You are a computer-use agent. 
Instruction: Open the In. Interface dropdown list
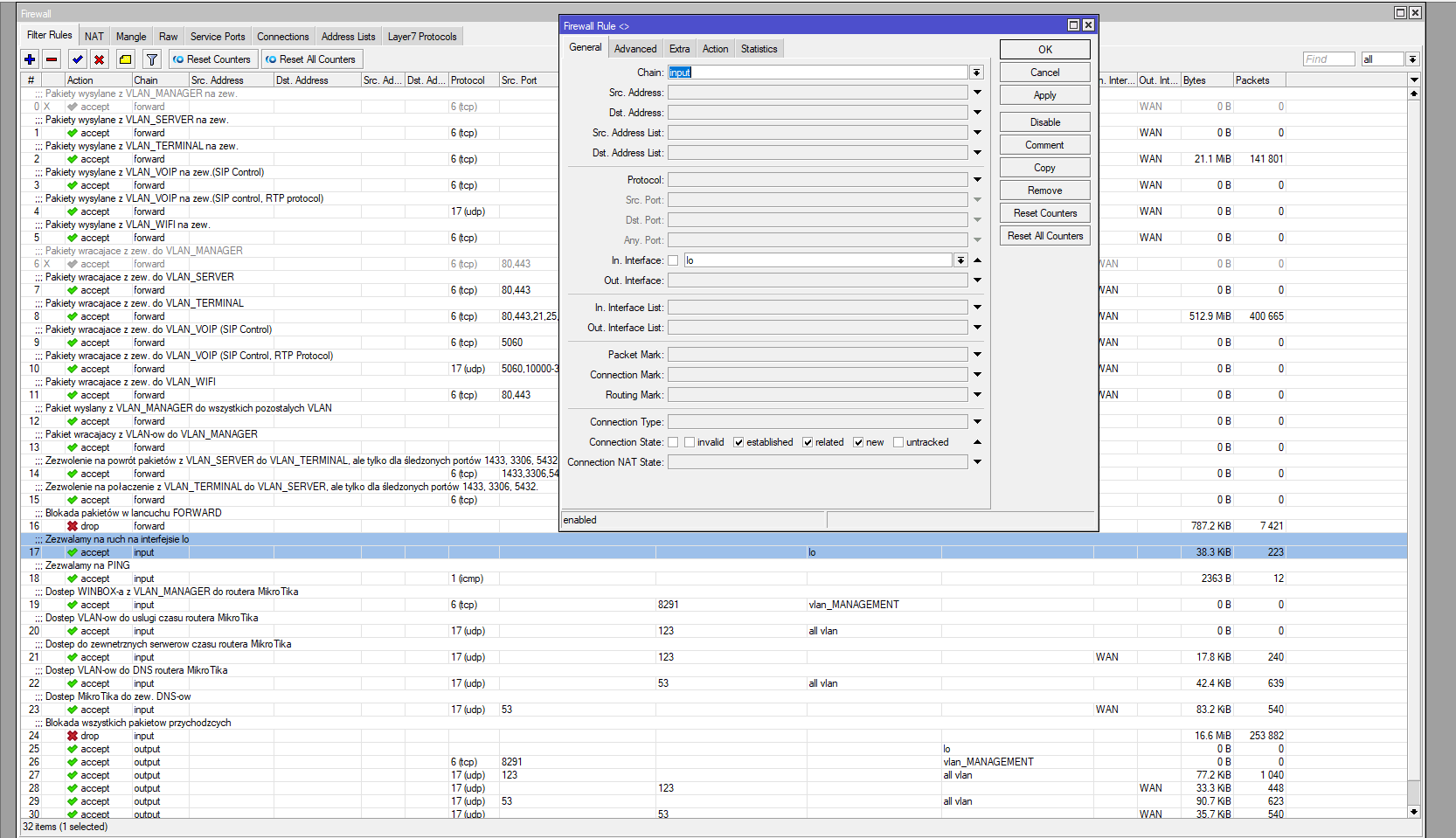click(x=960, y=260)
